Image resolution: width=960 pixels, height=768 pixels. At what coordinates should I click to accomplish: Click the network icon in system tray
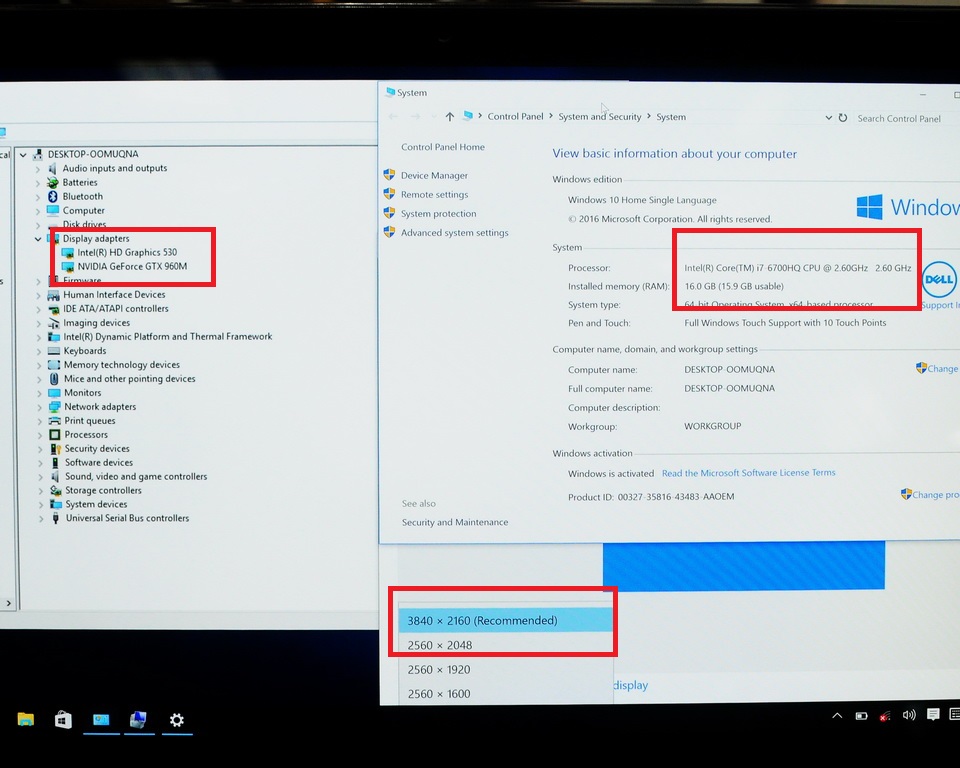[885, 716]
